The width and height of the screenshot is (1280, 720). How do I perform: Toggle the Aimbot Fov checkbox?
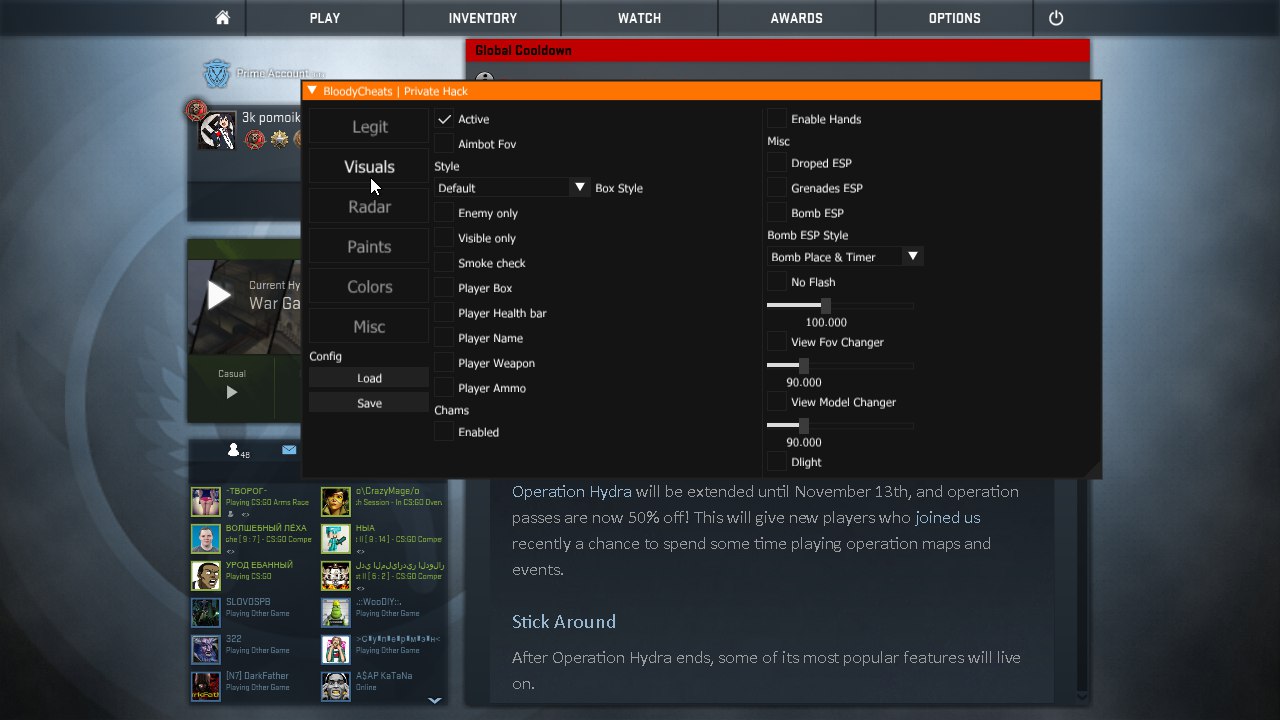click(x=444, y=144)
